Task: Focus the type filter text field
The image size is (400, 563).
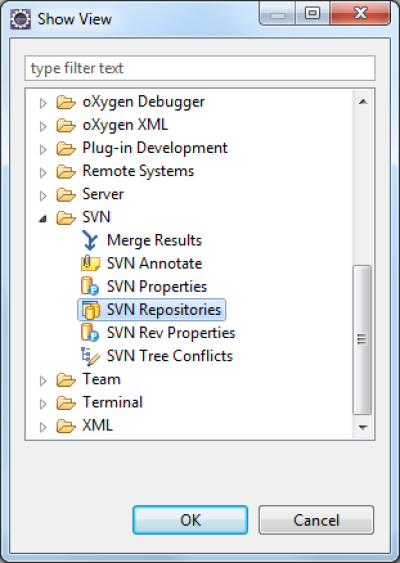Action: coord(200,68)
